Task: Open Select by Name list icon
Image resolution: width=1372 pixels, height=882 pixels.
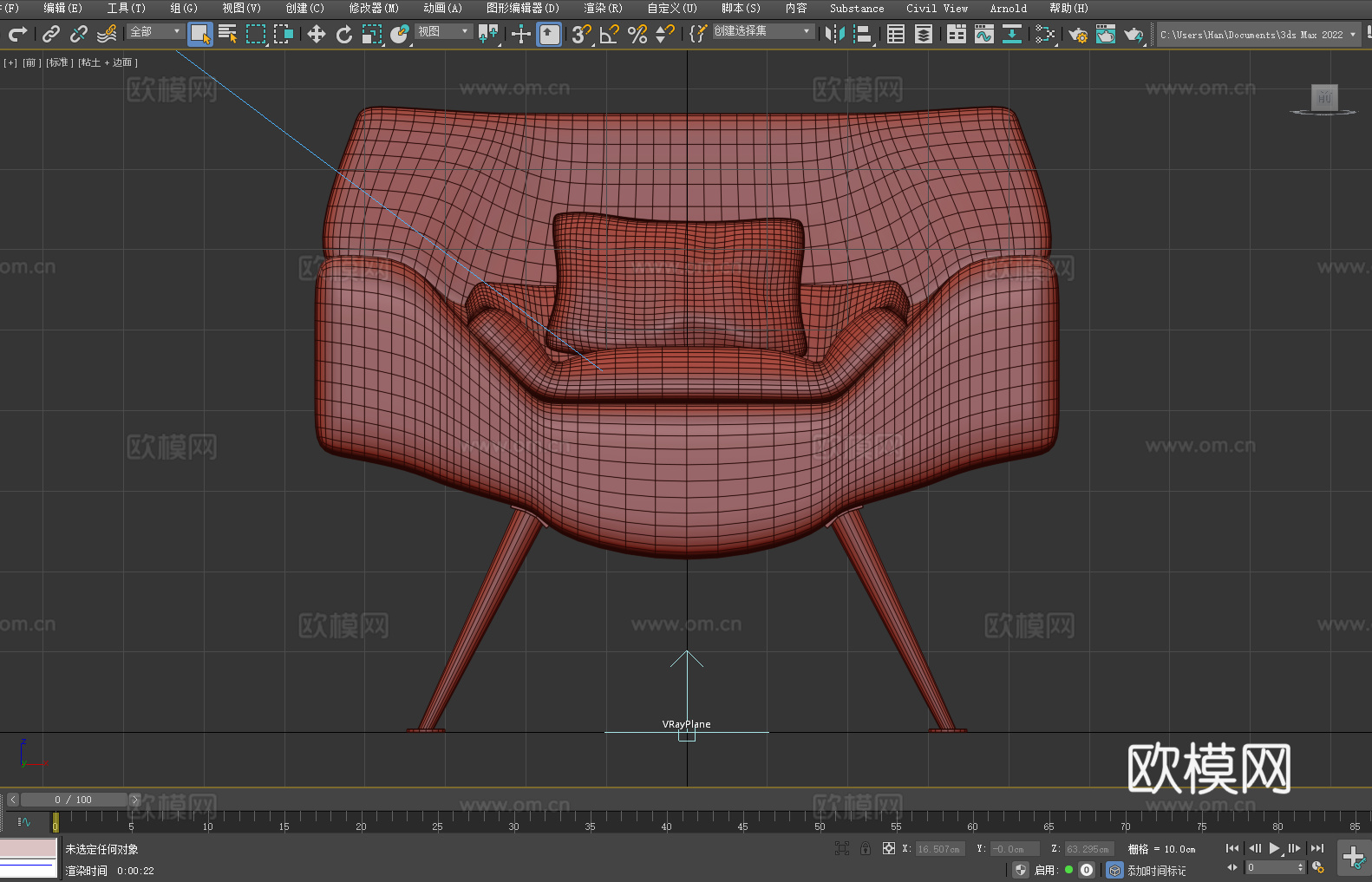Action: click(x=228, y=34)
